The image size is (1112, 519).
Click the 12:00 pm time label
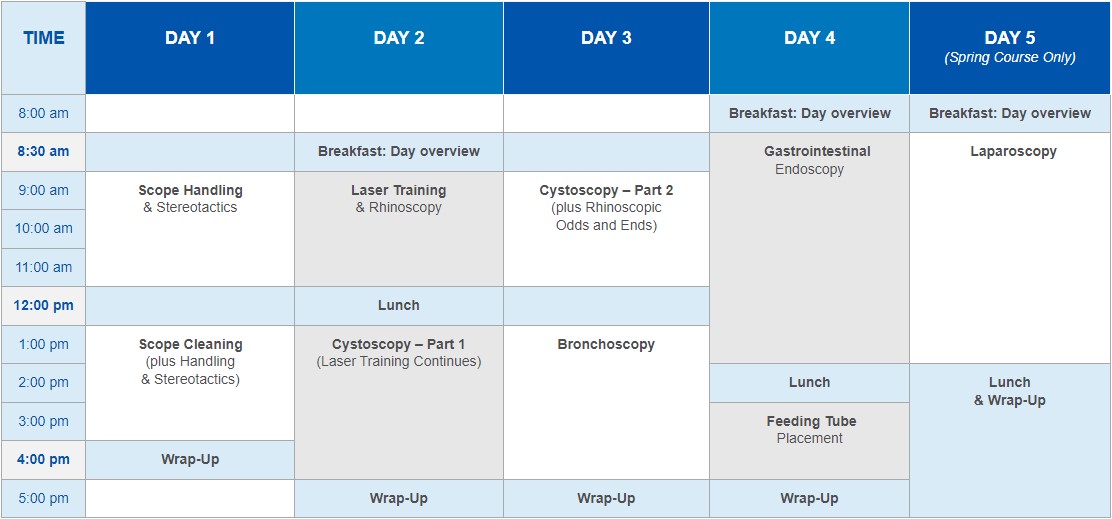pyautogui.click(x=43, y=306)
